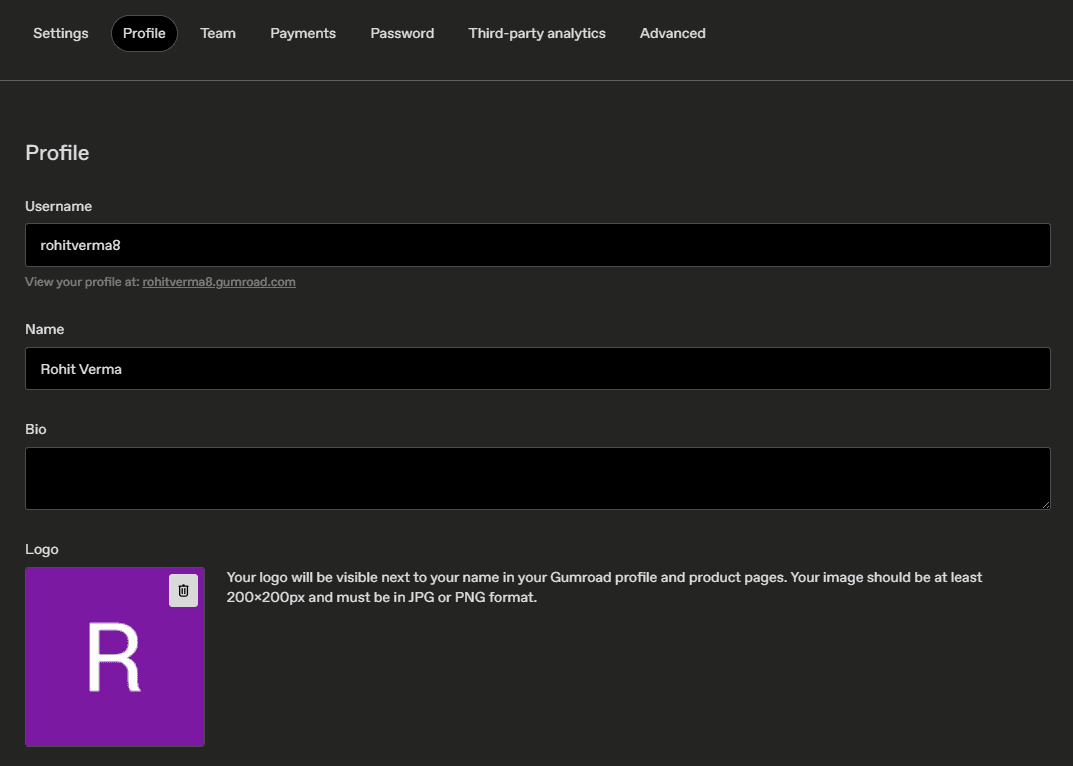Select the Bio field label
The image size is (1073, 766).
[35, 429]
